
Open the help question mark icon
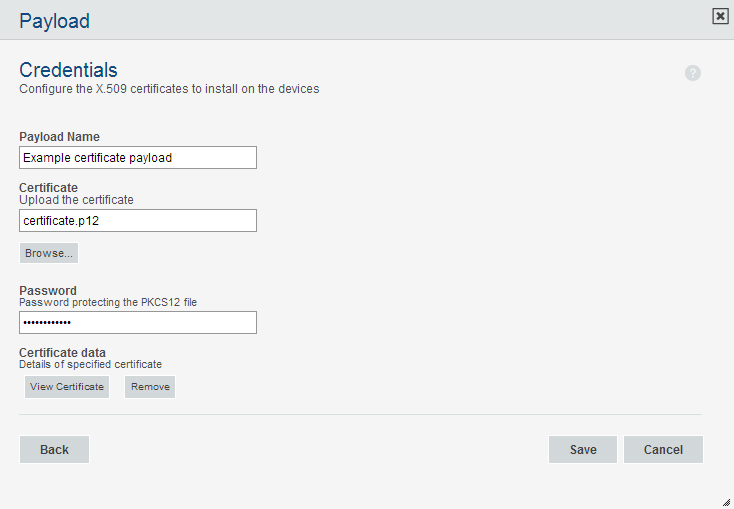693,73
